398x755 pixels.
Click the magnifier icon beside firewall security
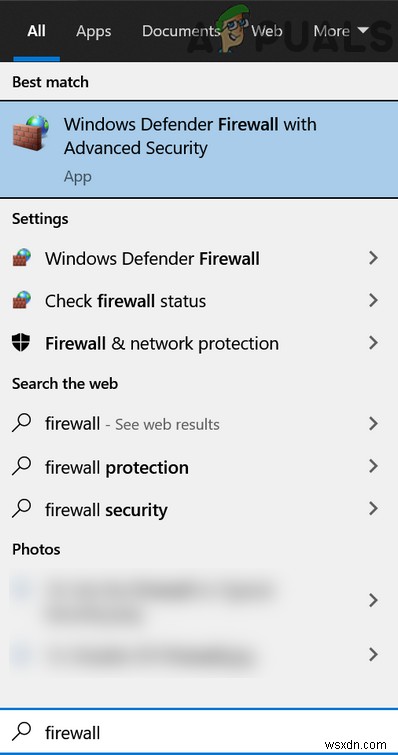[22, 508]
